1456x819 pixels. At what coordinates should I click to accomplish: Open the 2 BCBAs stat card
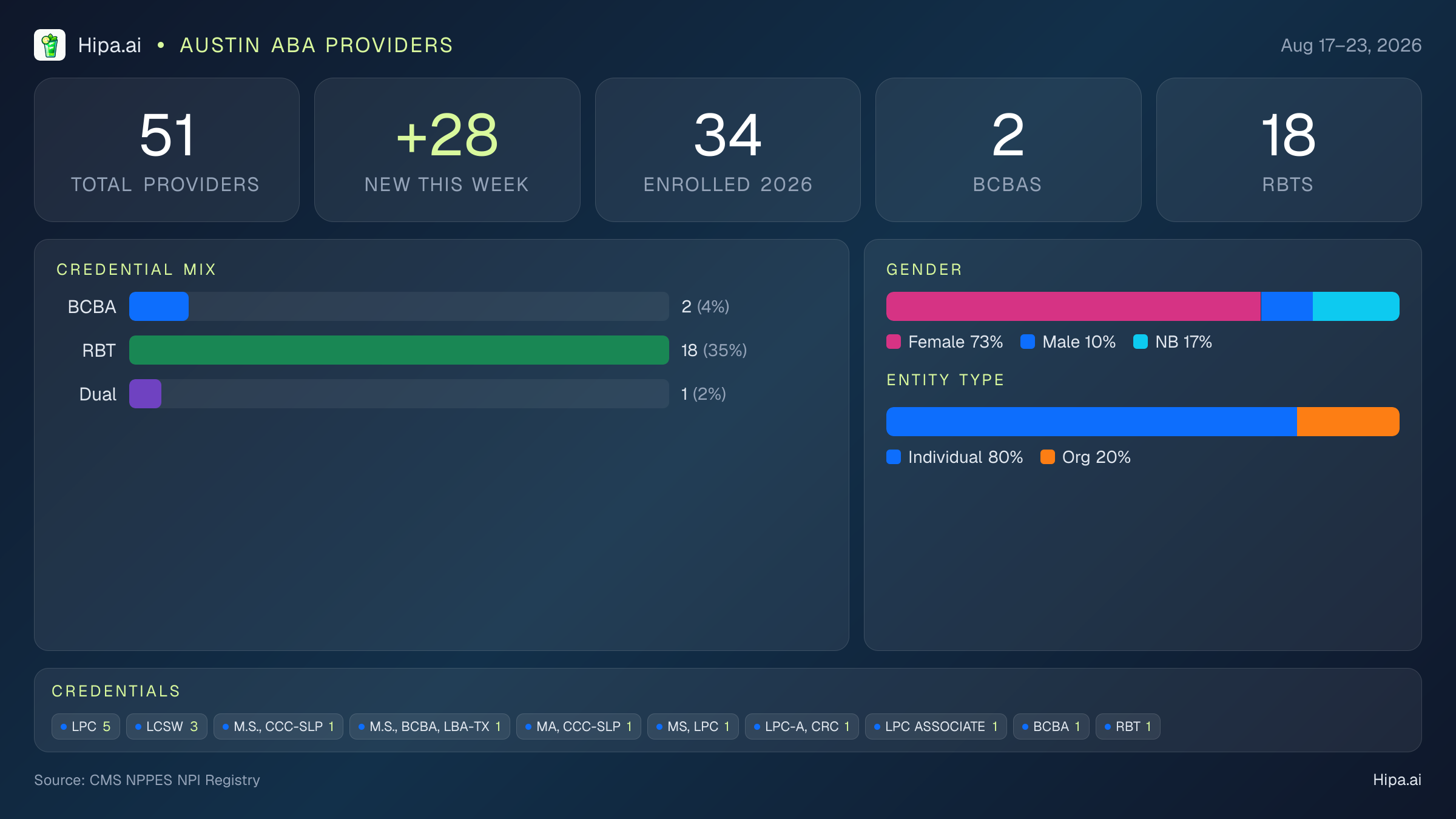click(1008, 150)
